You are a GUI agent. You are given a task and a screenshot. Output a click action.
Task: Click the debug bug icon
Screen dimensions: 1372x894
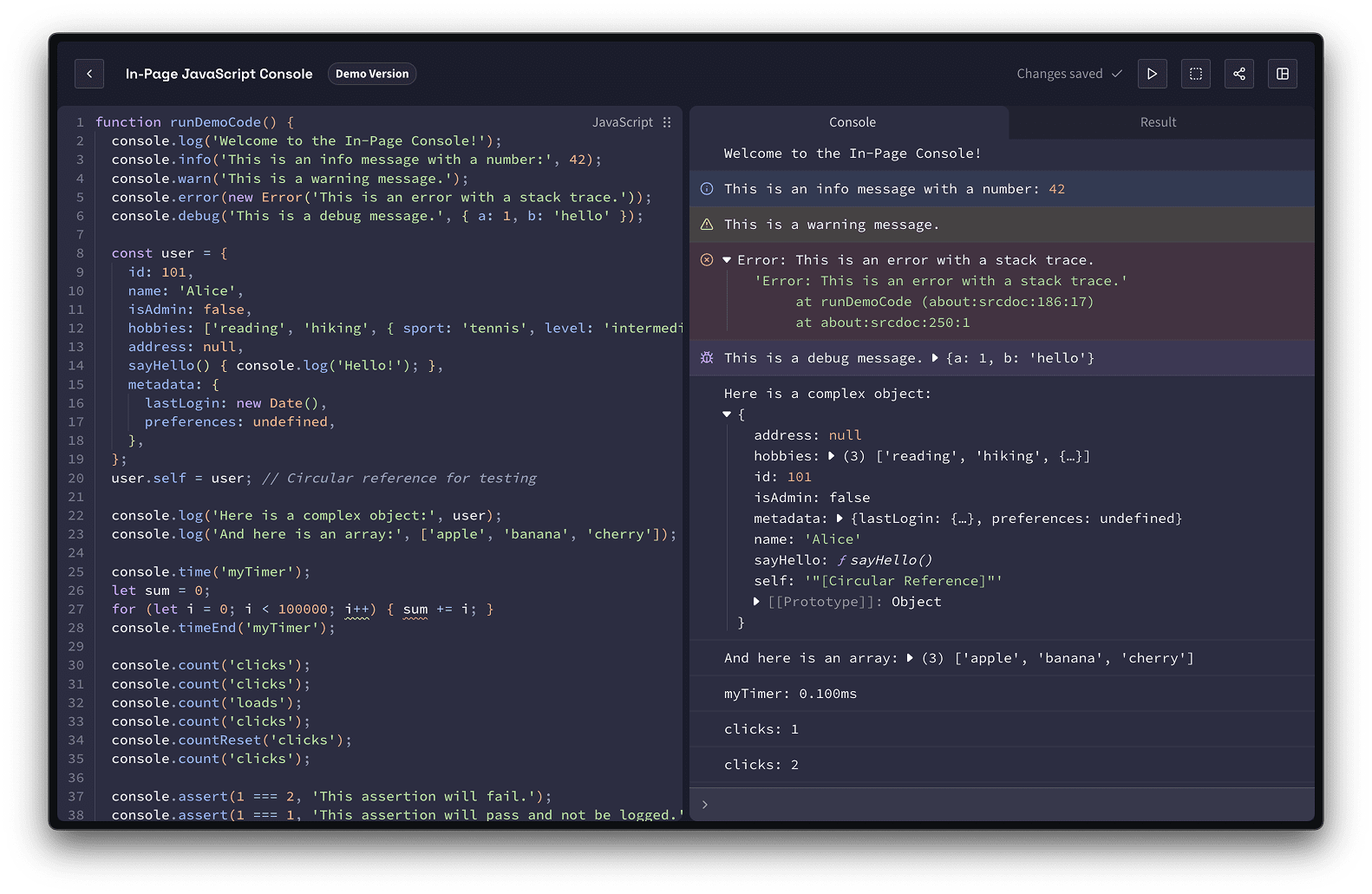pos(707,358)
